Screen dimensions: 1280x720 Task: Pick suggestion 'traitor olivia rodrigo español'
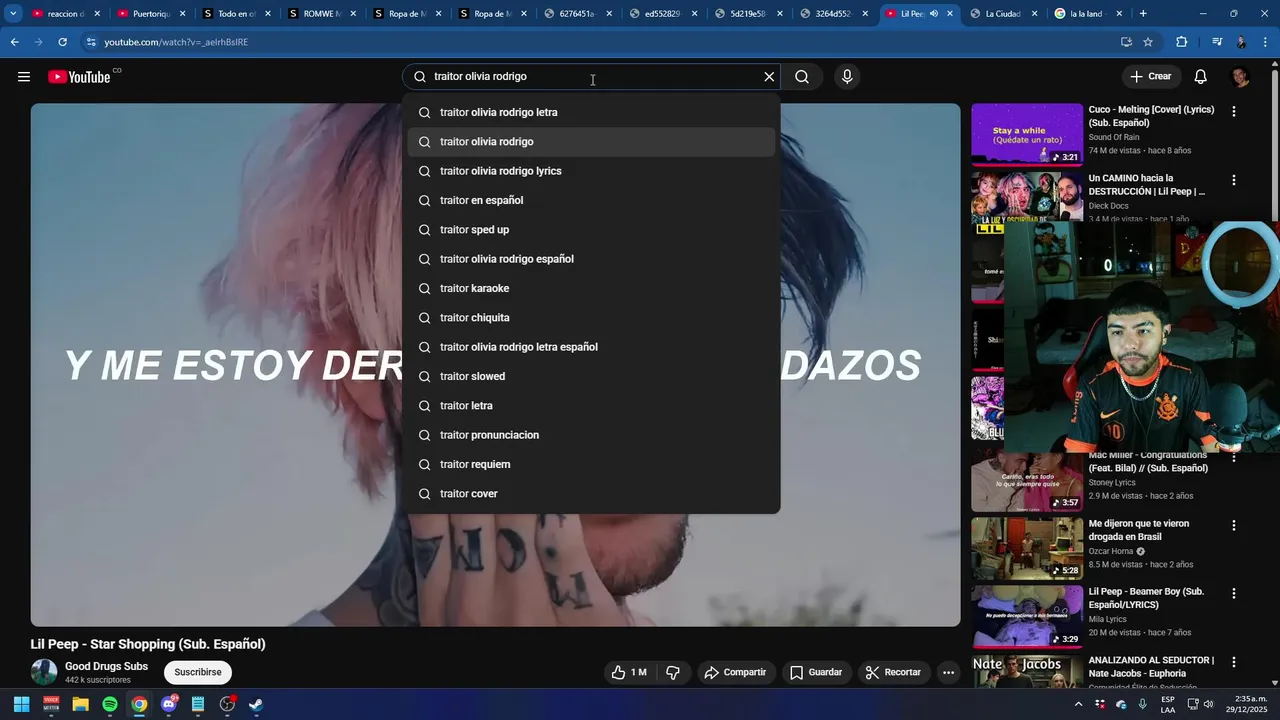point(591,259)
